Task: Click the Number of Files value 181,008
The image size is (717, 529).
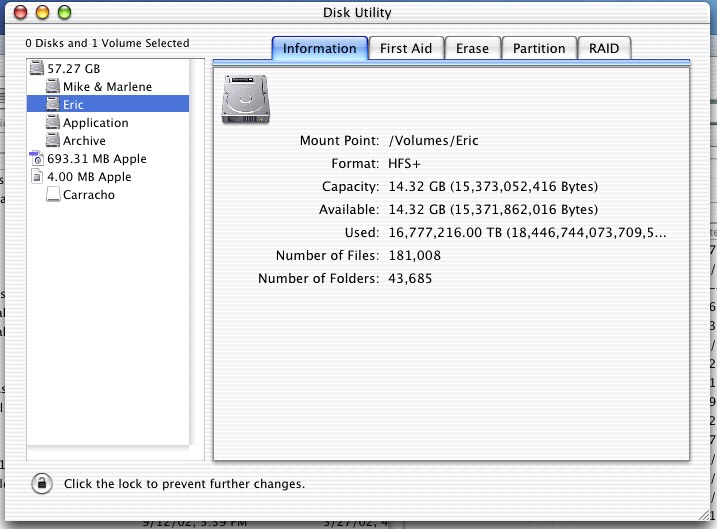Action: [415, 255]
